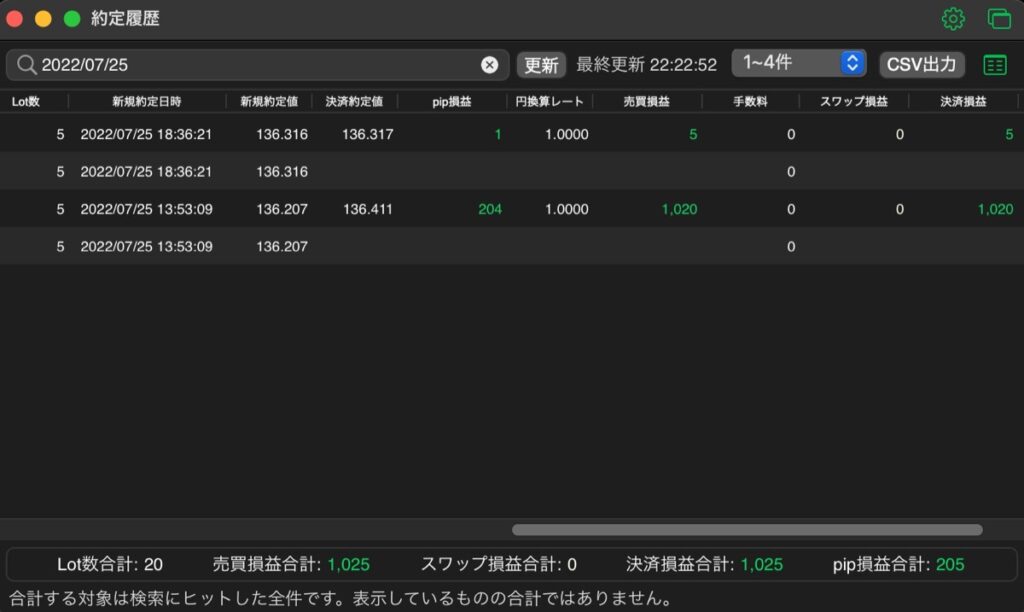1024x612 pixels.
Task: Open the 1~4件 page range dropdown
Action: point(799,63)
